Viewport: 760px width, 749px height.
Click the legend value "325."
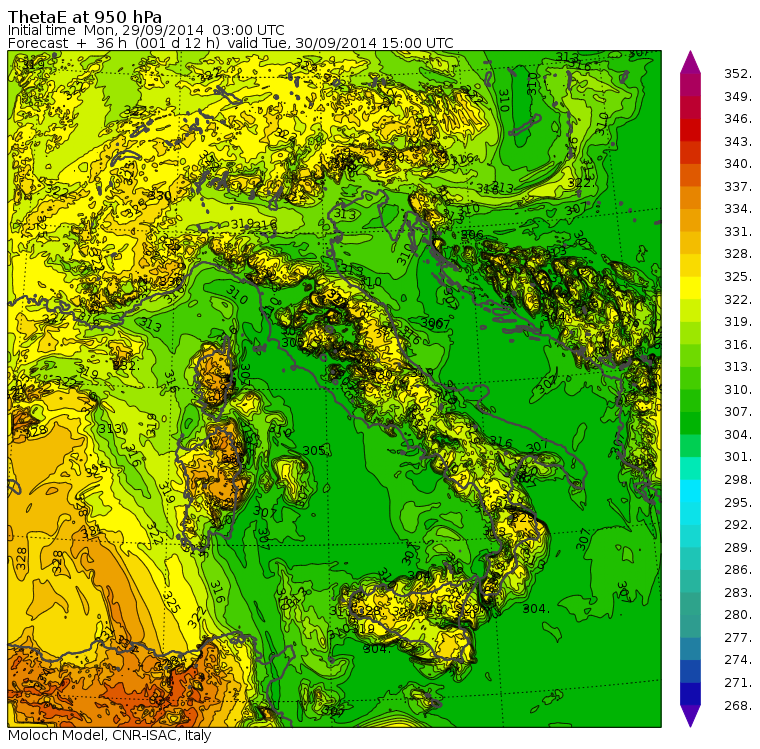pos(738,277)
